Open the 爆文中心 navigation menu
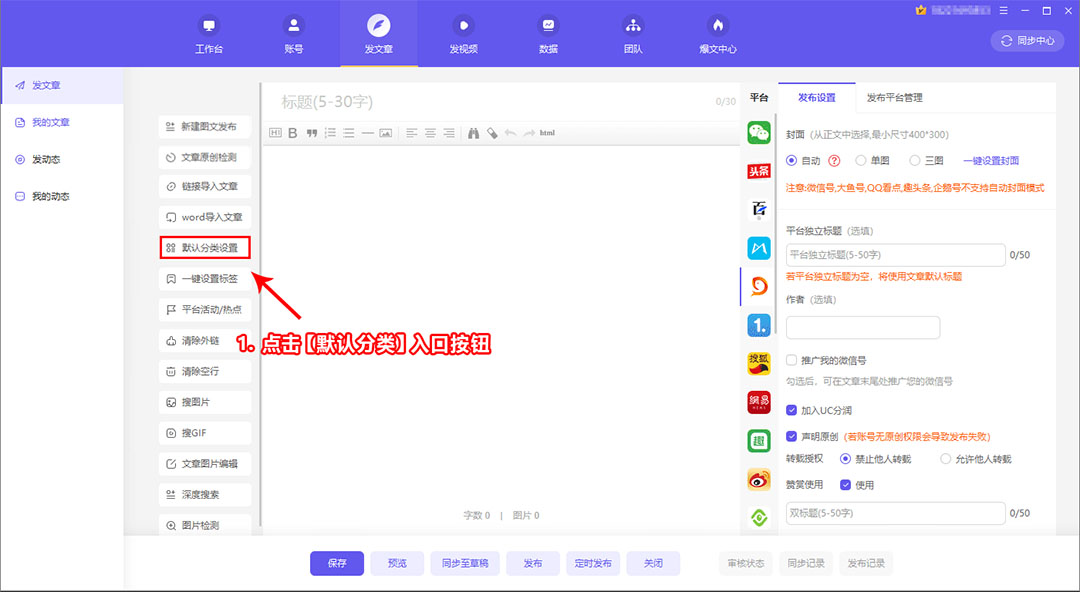This screenshot has height=592, width=1080. point(718,31)
